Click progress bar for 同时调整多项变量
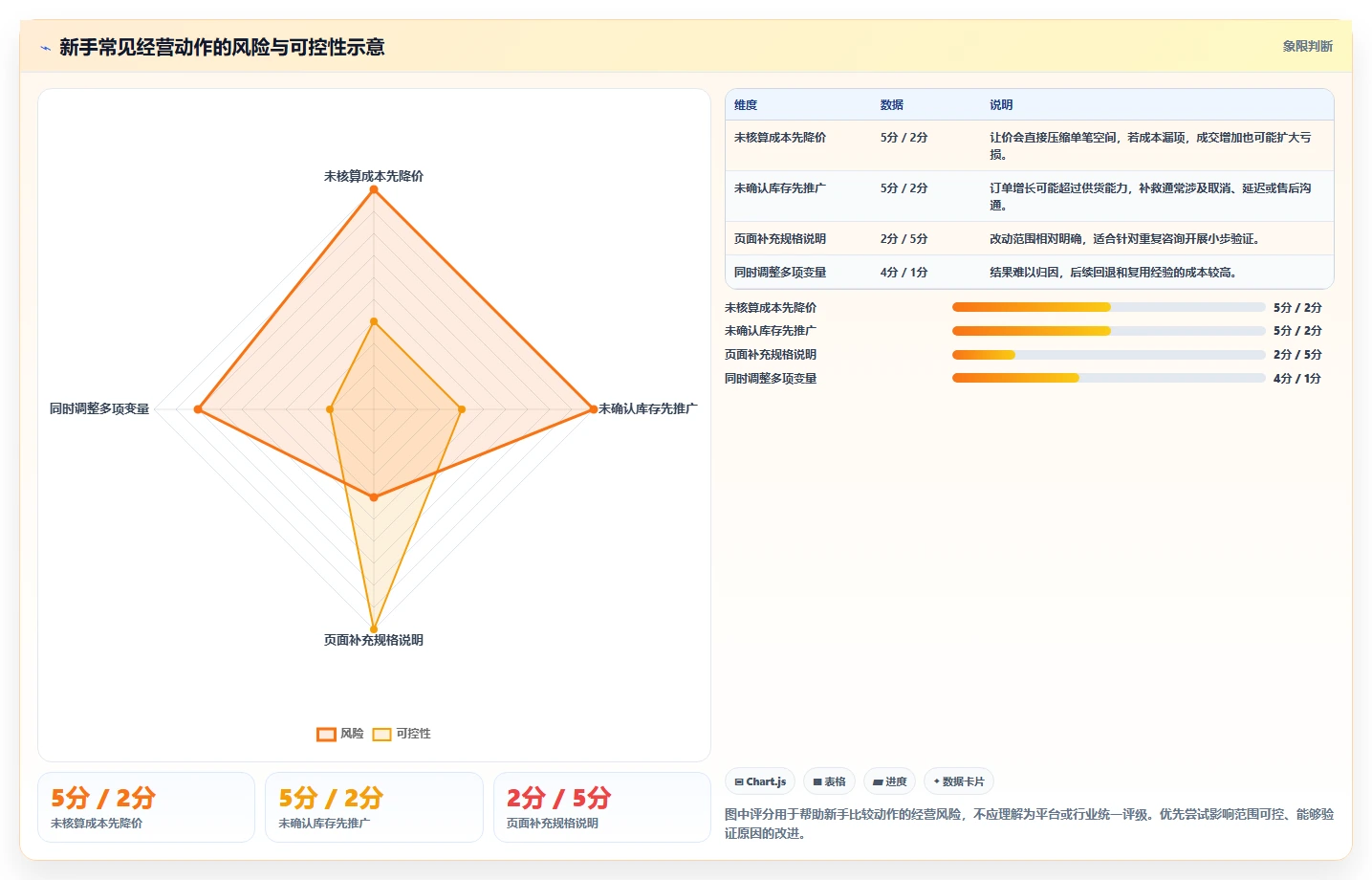Image resolution: width=1372 pixels, height=880 pixels. (1109, 378)
